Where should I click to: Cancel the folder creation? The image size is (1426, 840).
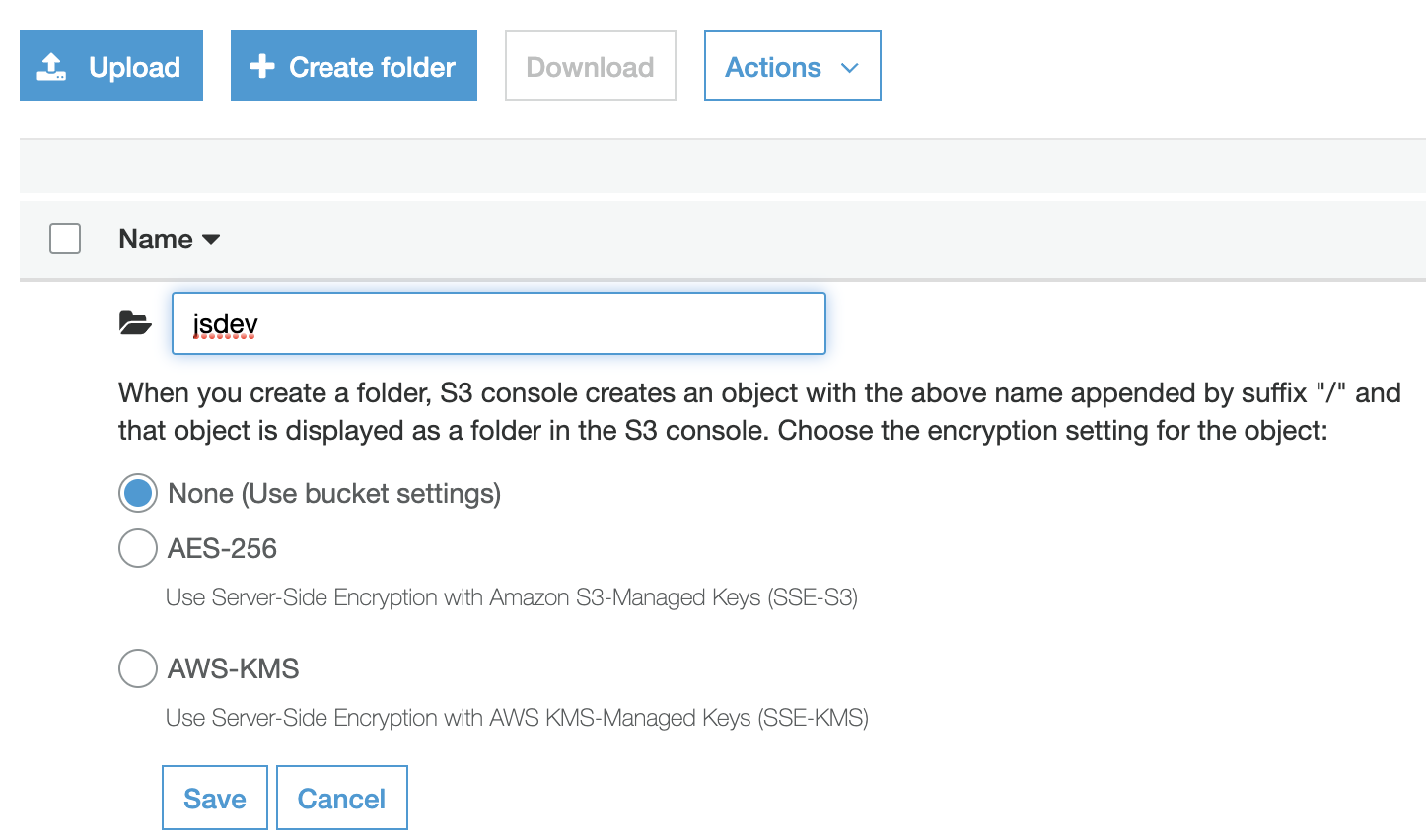pos(341,798)
